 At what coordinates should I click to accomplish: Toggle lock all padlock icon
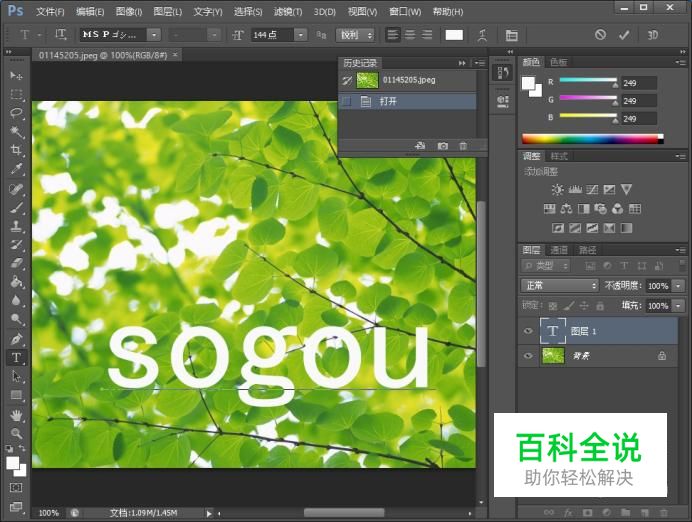coord(600,305)
